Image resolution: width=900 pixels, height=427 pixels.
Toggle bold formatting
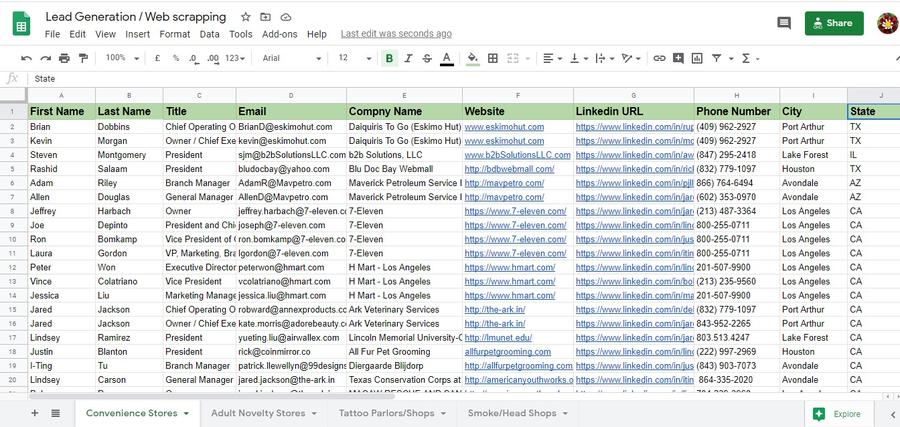(x=390, y=58)
